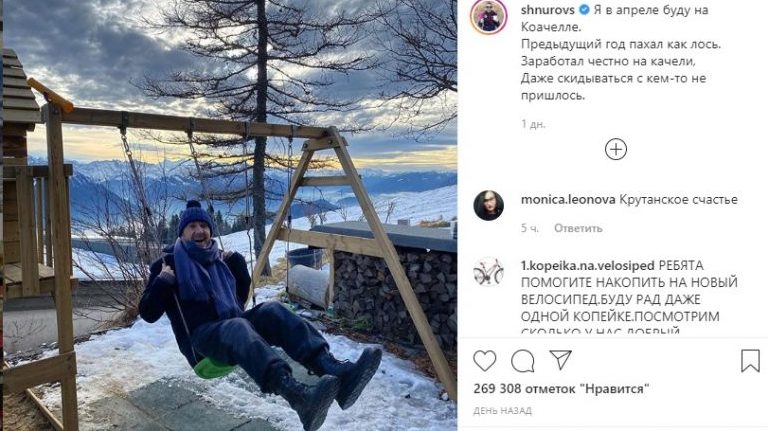
Task: Click the swing photo of the post
Action: (x=230, y=216)
